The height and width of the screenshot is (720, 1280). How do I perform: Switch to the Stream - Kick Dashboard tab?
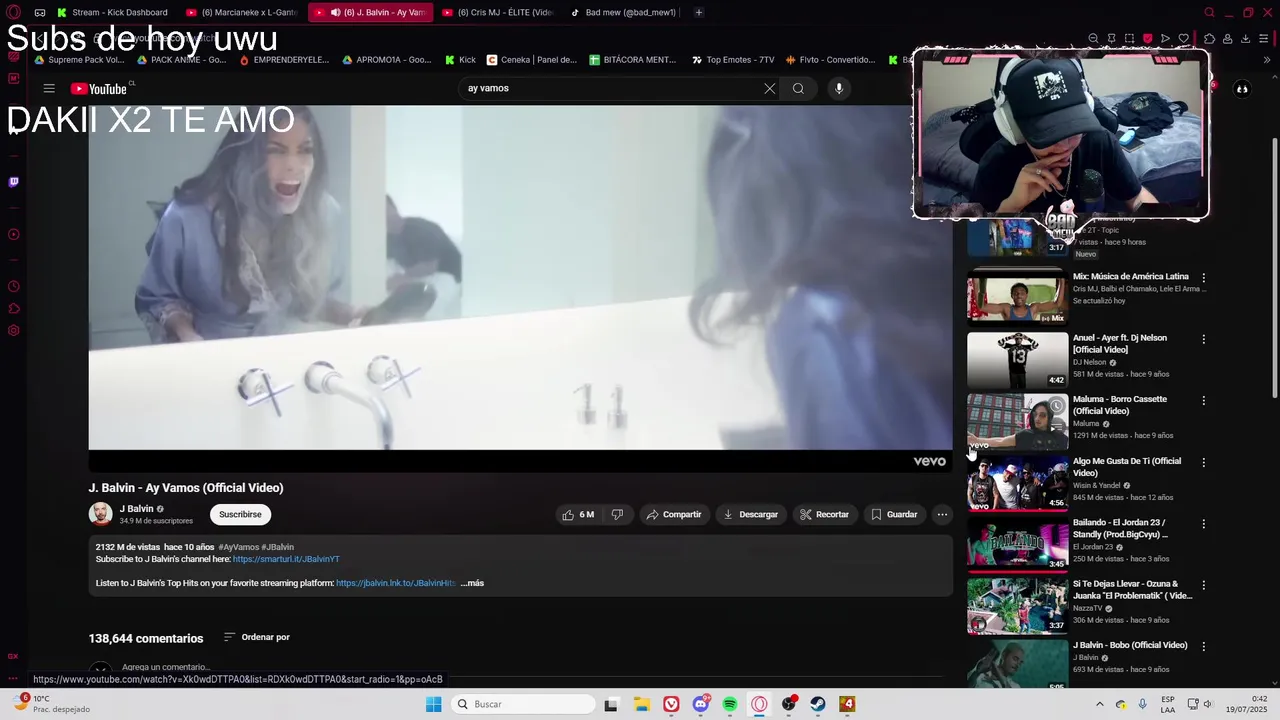click(x=113, y=12)
